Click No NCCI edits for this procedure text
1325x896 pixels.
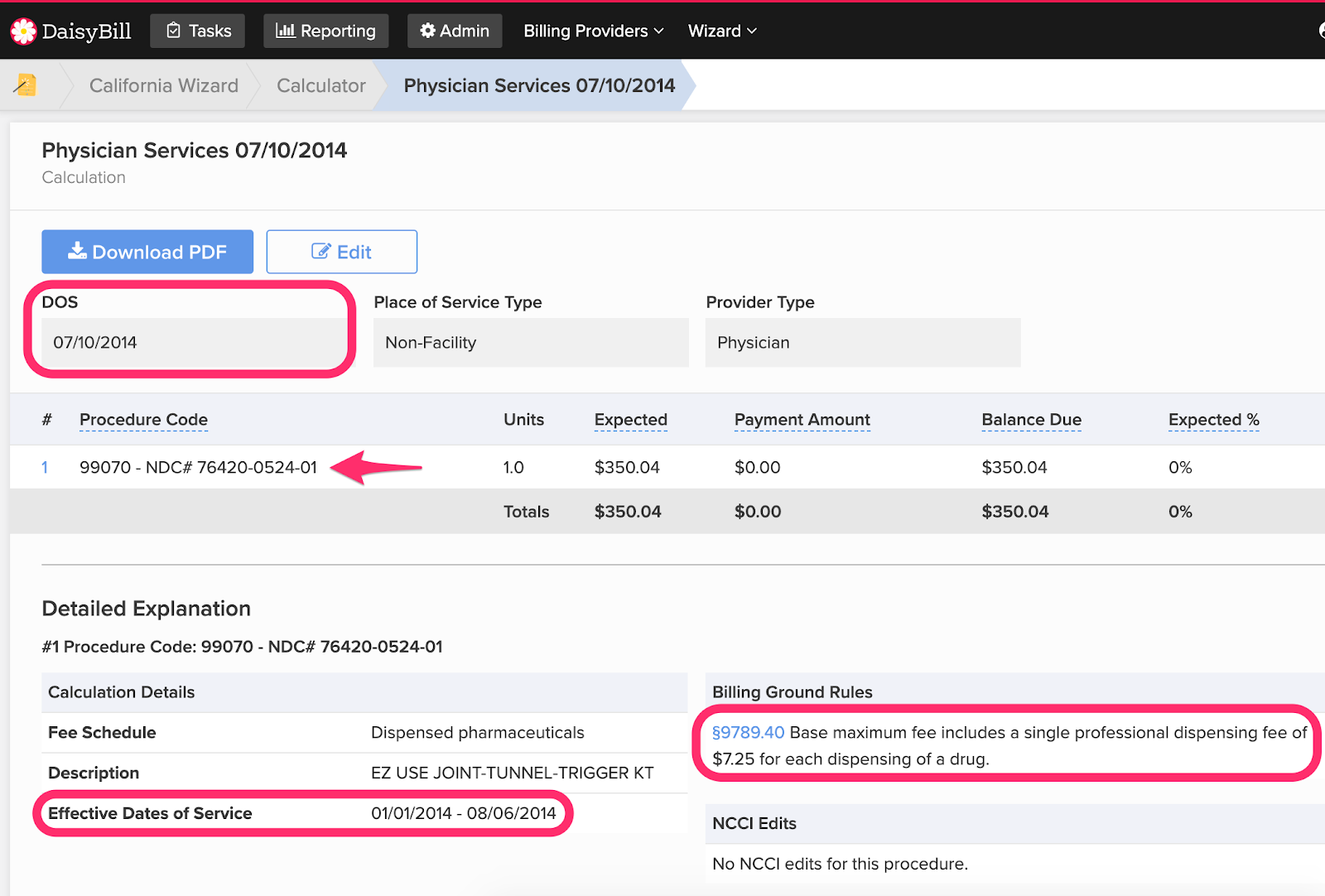840,864
